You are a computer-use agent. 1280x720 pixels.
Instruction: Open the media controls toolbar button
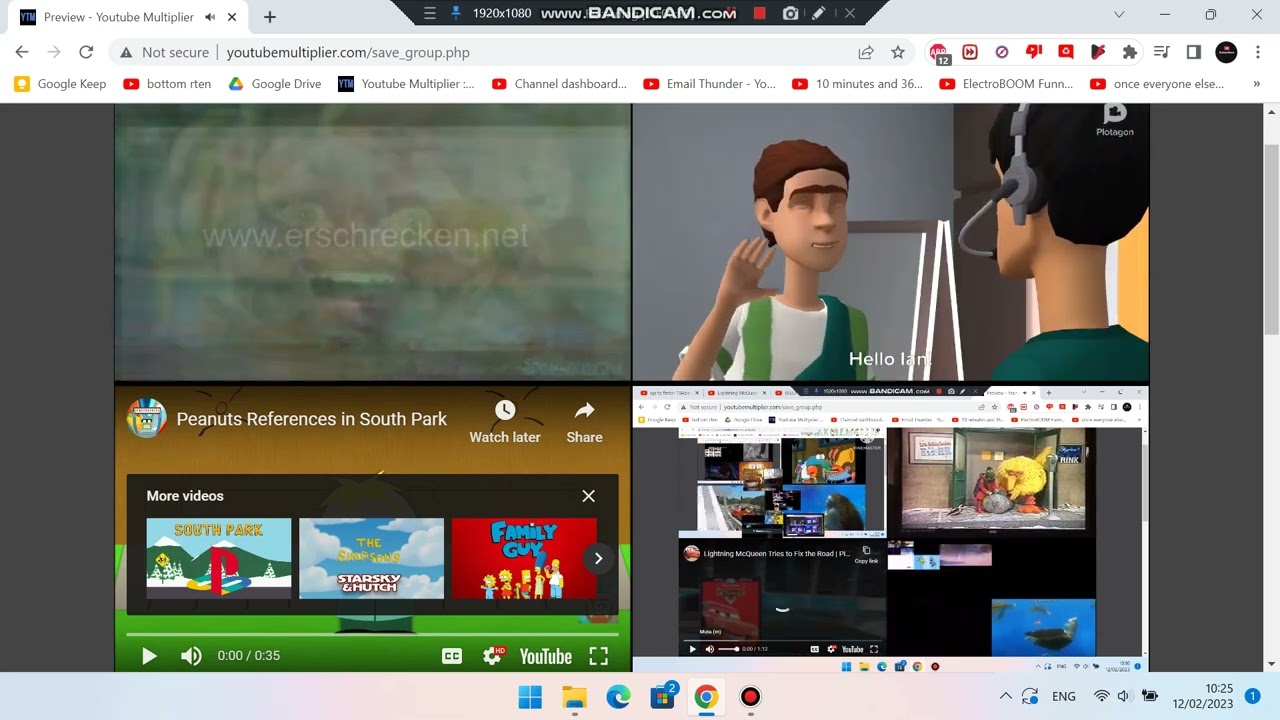pos(1162,52)
